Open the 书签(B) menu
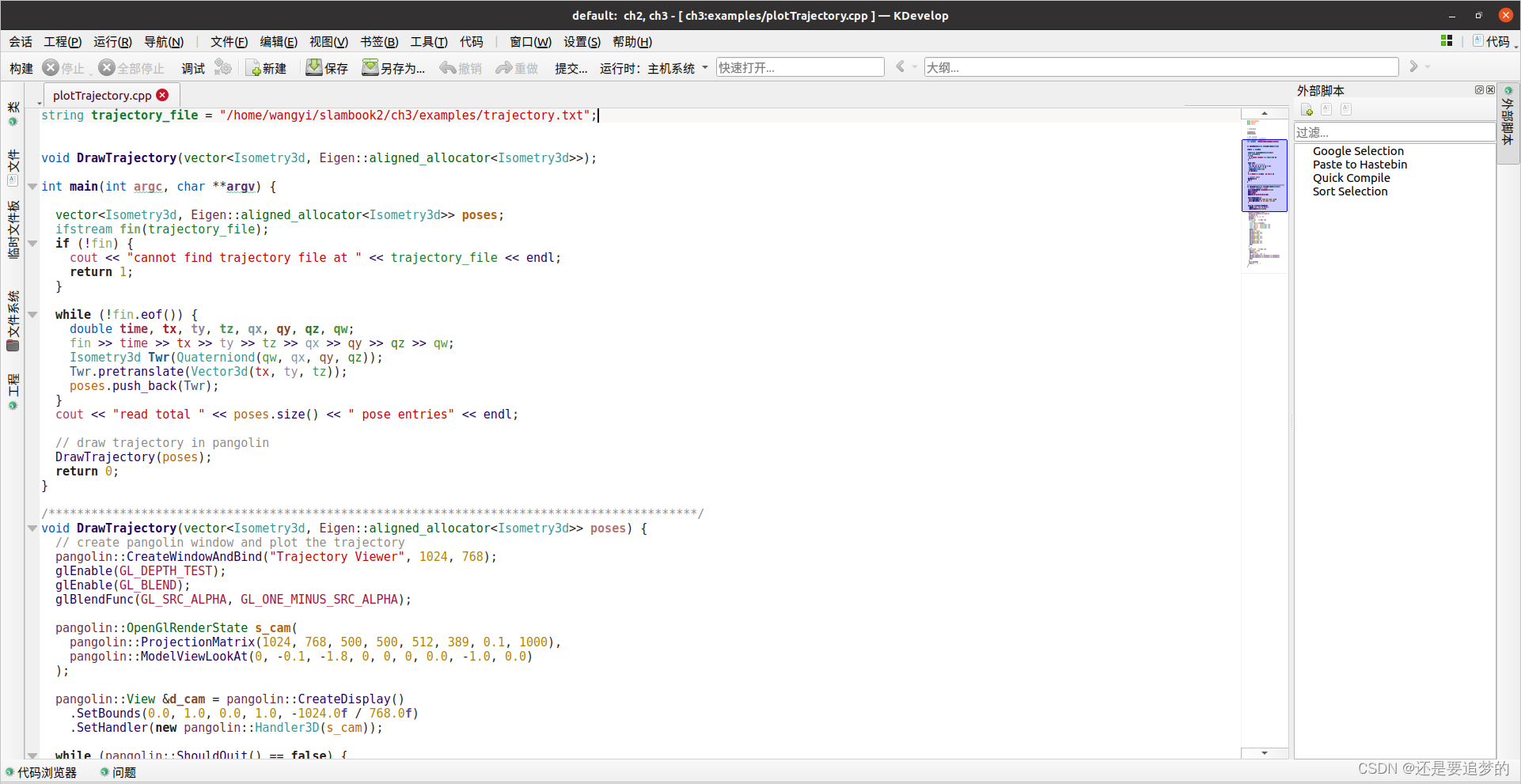Viewport: 1521px width, 784px height. coord(379,42)
